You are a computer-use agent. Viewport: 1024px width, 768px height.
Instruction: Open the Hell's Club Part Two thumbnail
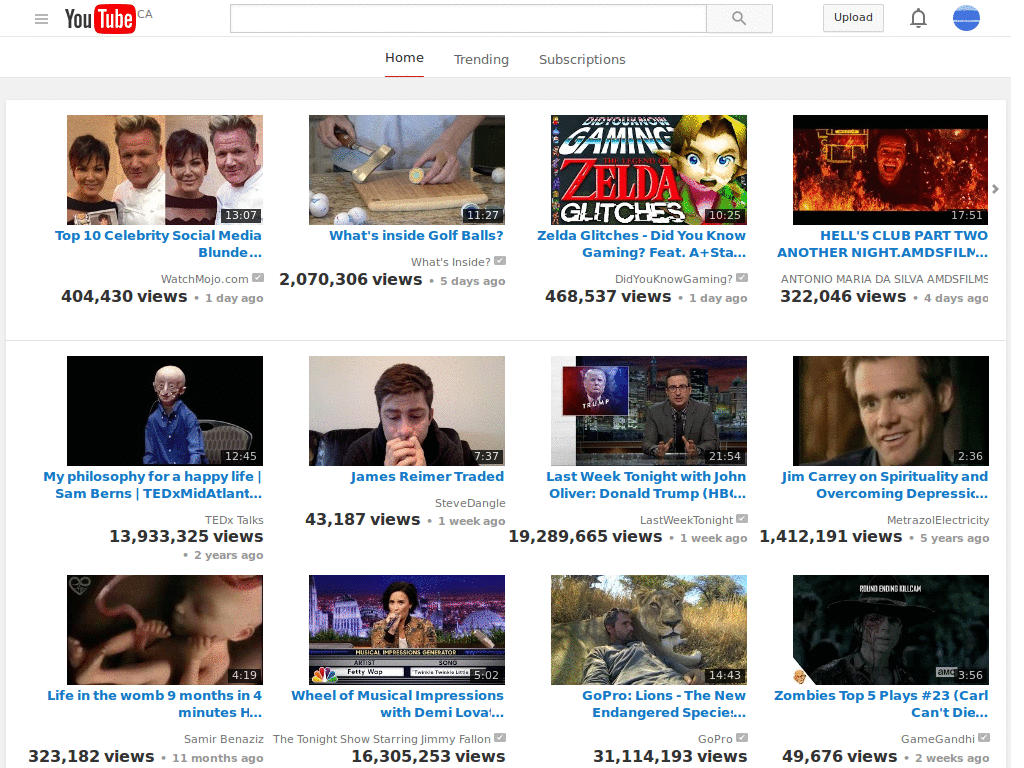[x=890, y=170]
